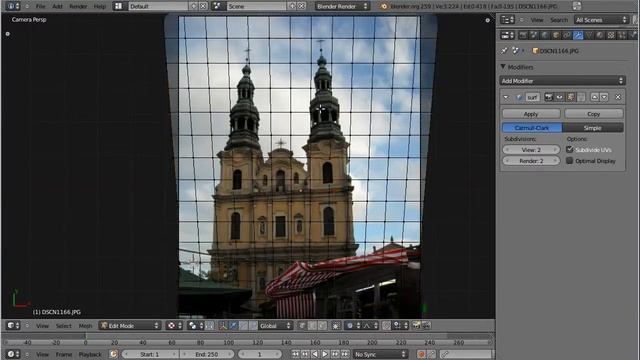640x360 pixels.
Task: Switch to the Texture properties tab
Action: (x=611, y=36)
